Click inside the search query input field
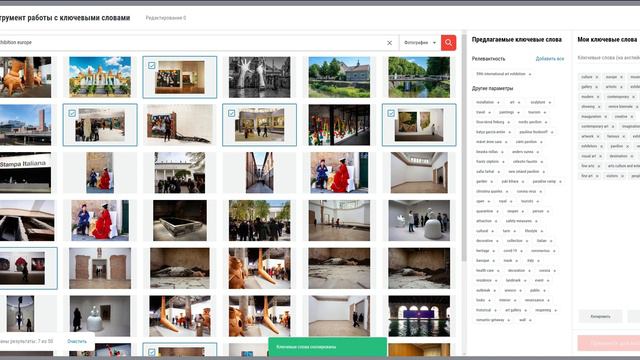The height and width of the screenshot is (360, 640). 192,42
